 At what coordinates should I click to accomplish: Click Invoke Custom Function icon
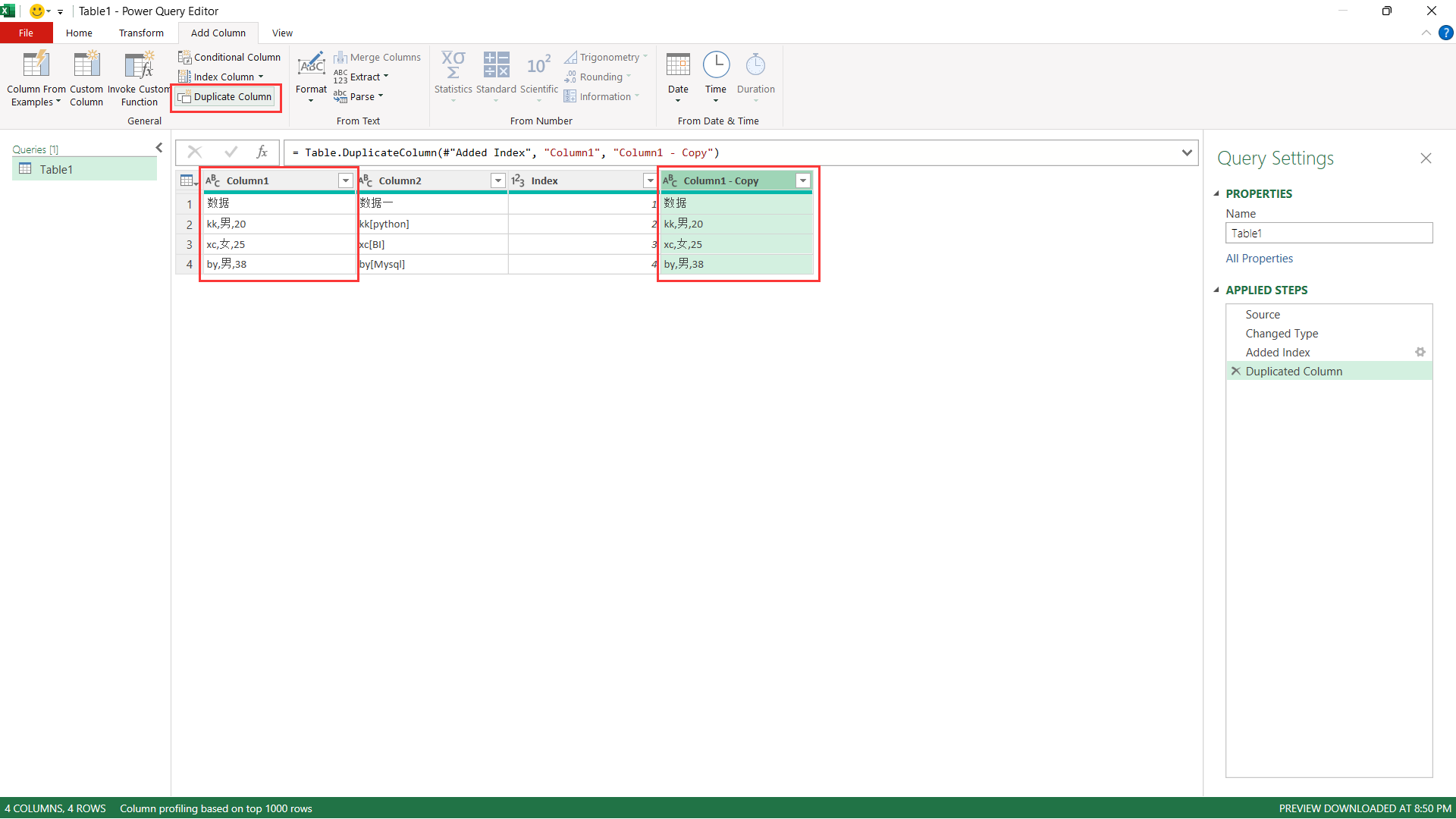point(140,65)
